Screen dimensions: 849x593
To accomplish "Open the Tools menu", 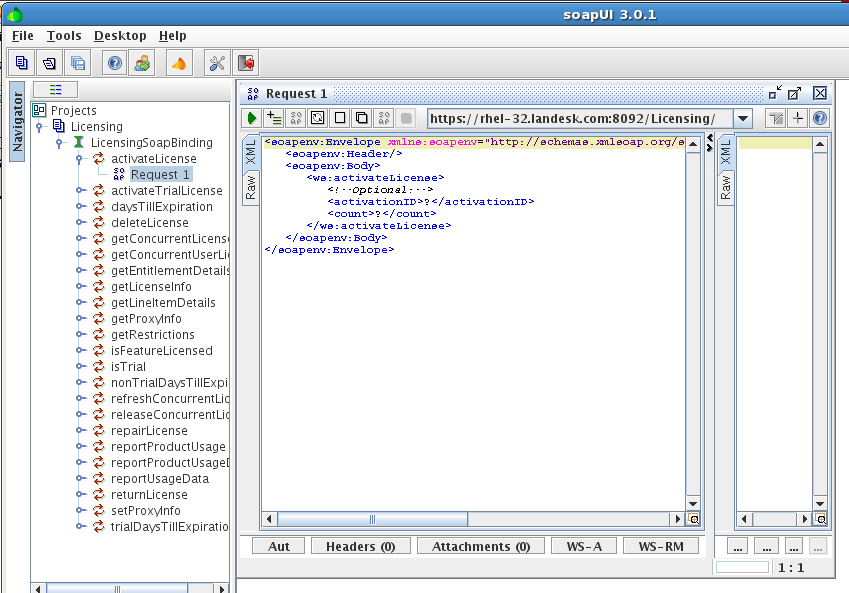I will click(x=64, y=36).
